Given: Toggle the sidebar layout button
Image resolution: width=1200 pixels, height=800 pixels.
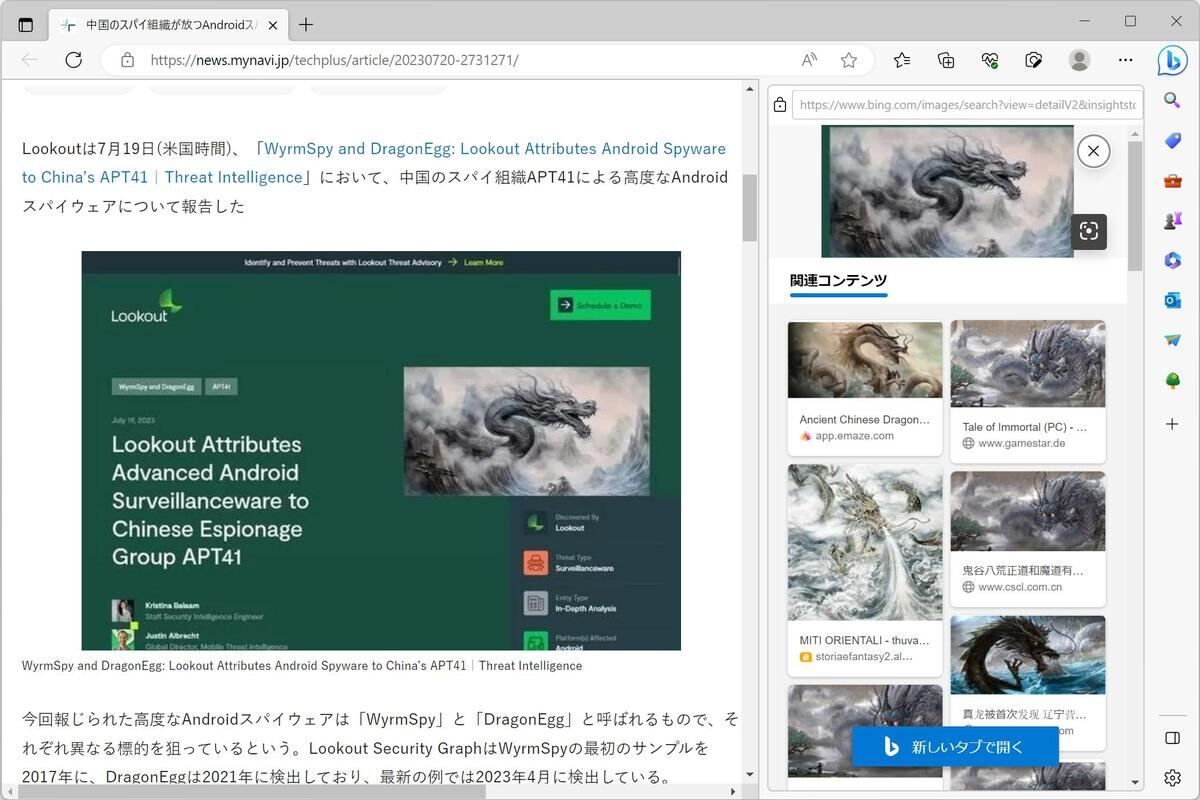Looking at the screenshot, I should tap(1173, 738).
